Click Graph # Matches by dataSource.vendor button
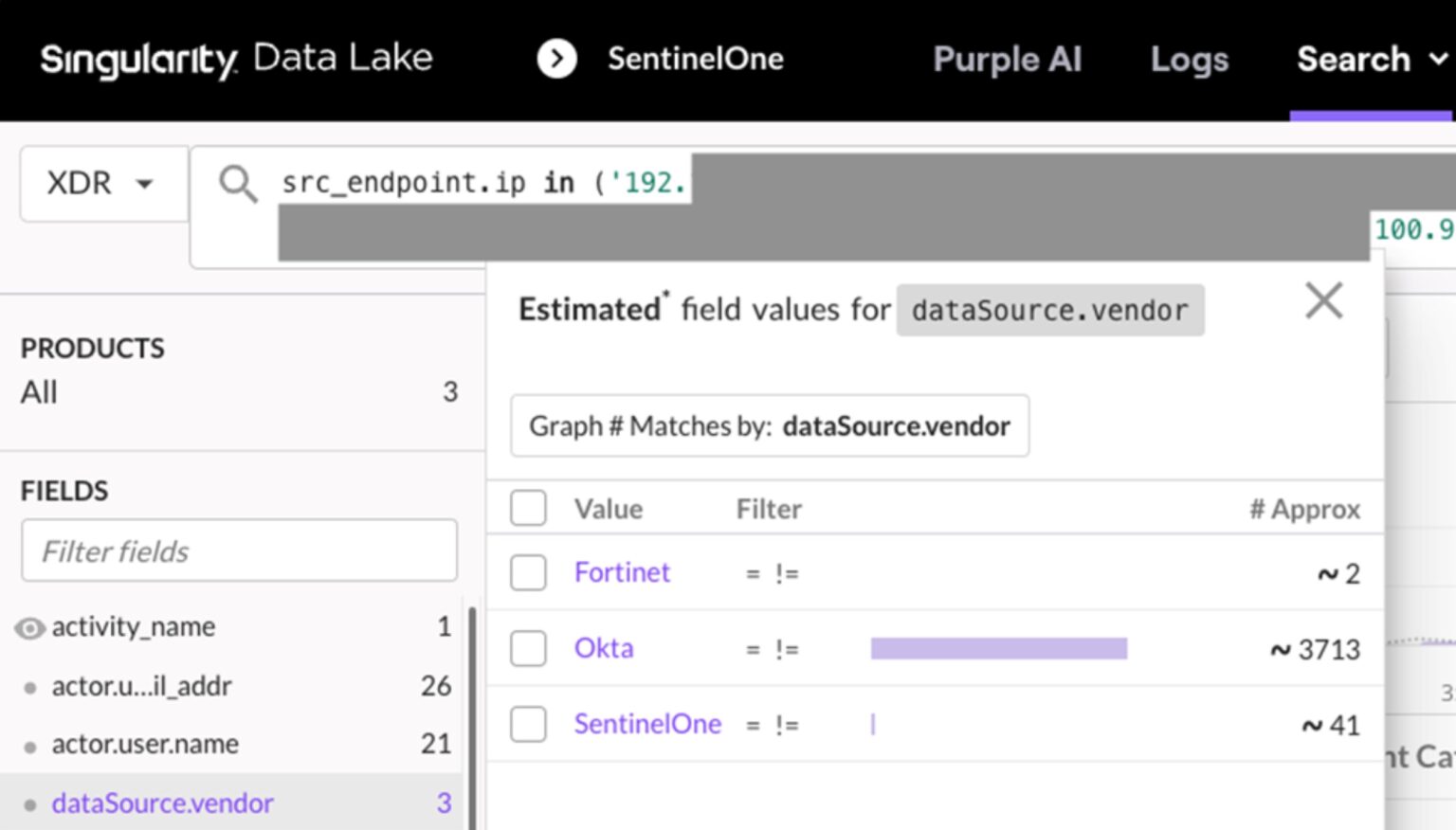This screenshot has width=1456, height=830. (770, 426)
